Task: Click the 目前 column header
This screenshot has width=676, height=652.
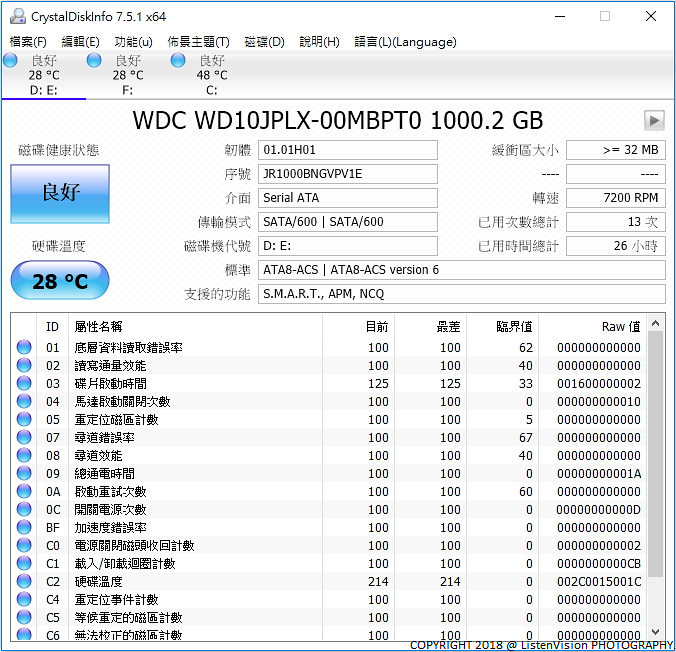Action: 359,326
